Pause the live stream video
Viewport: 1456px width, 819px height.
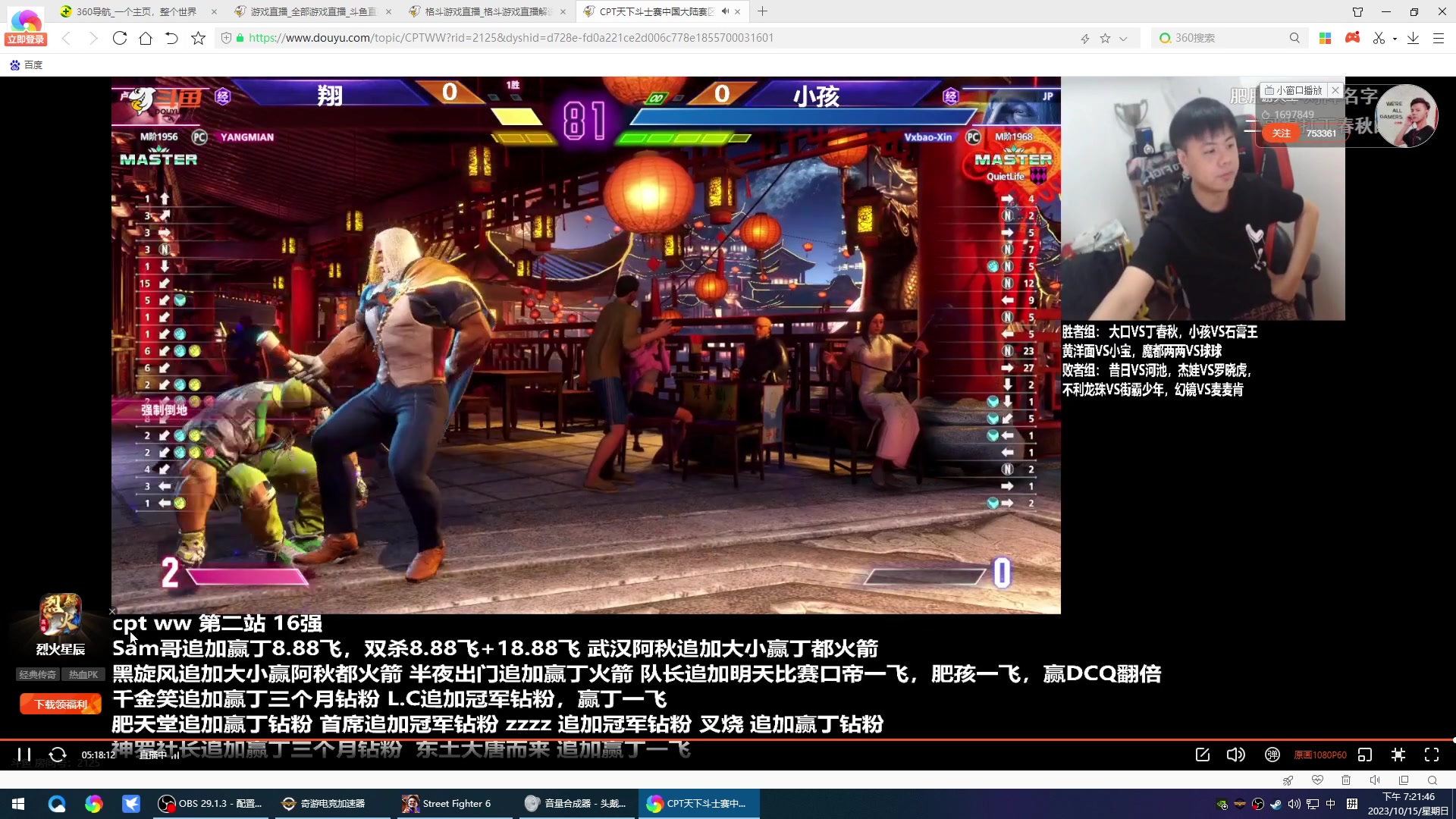point(24,755)
